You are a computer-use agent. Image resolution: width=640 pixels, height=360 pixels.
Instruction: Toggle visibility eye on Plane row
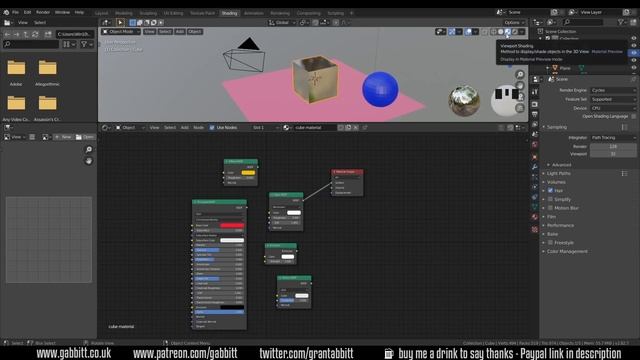point(633,68)
